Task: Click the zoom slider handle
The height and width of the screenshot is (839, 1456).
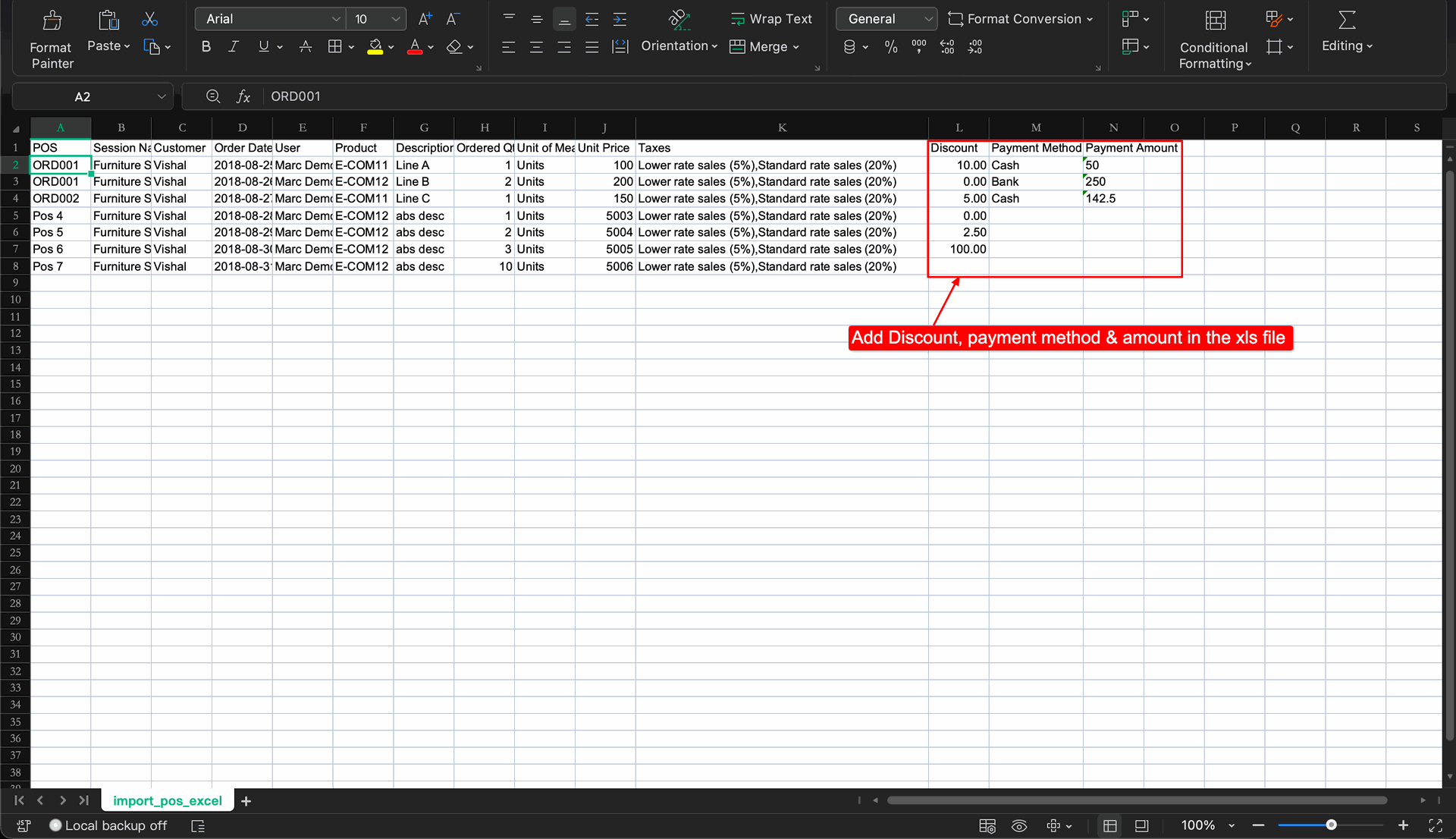Action: point(1331,825)
